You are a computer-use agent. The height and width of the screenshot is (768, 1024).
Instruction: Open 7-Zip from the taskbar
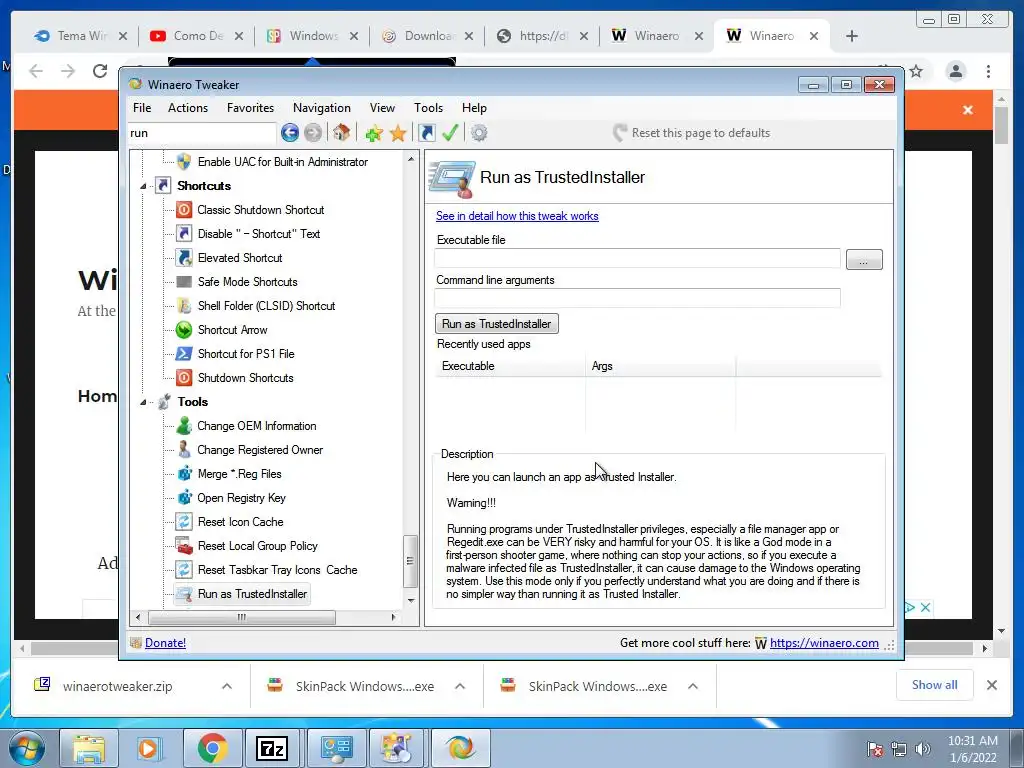click(x=272, y=748)
